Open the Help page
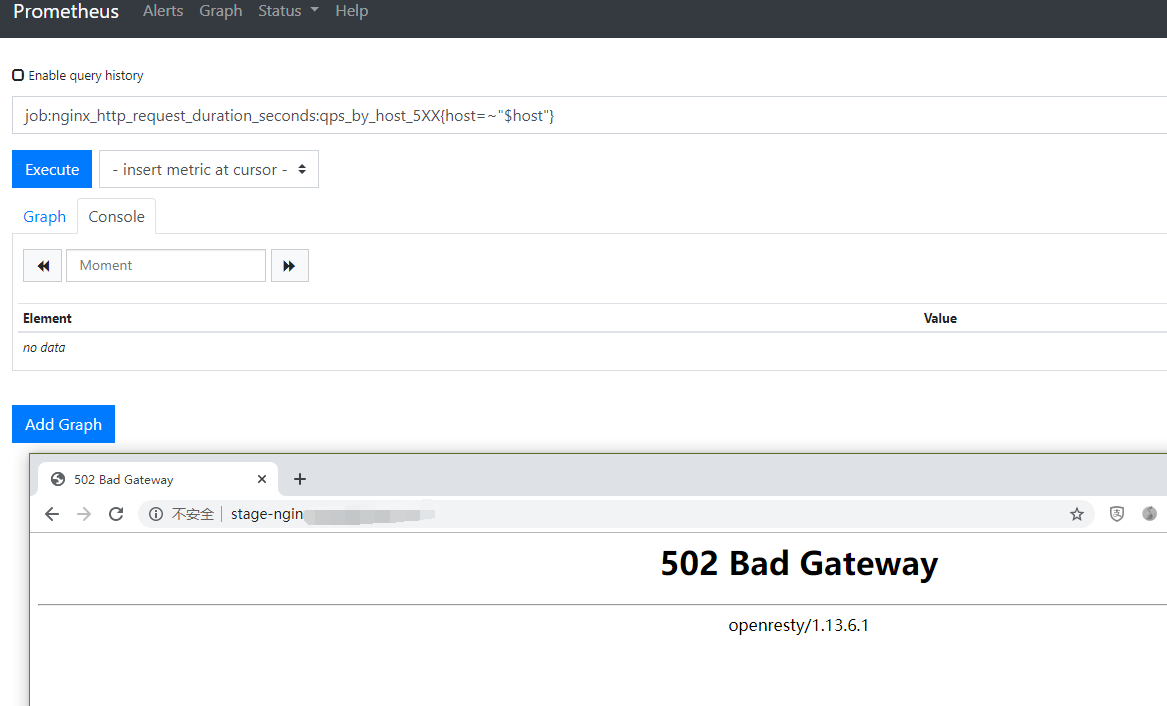The width and height of the screenshot is (1167, 706). click(351, 11)
